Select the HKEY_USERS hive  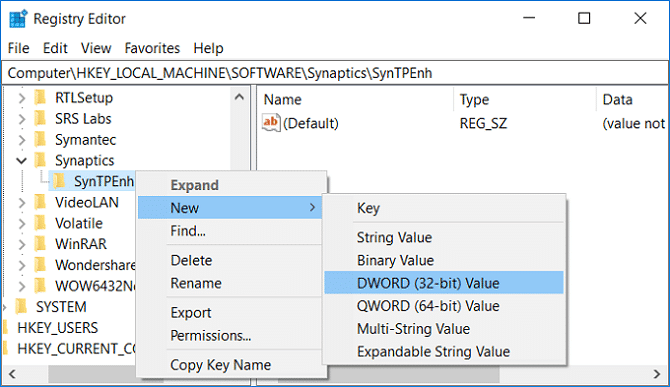[x=58, y=328]
